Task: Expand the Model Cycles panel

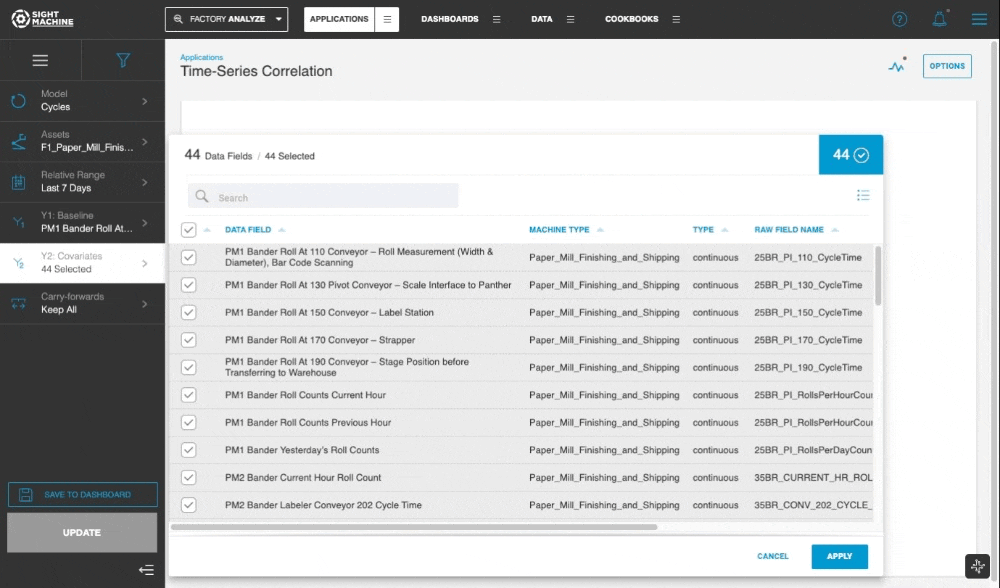Action: pyautogui.click(x=82, y=101)
